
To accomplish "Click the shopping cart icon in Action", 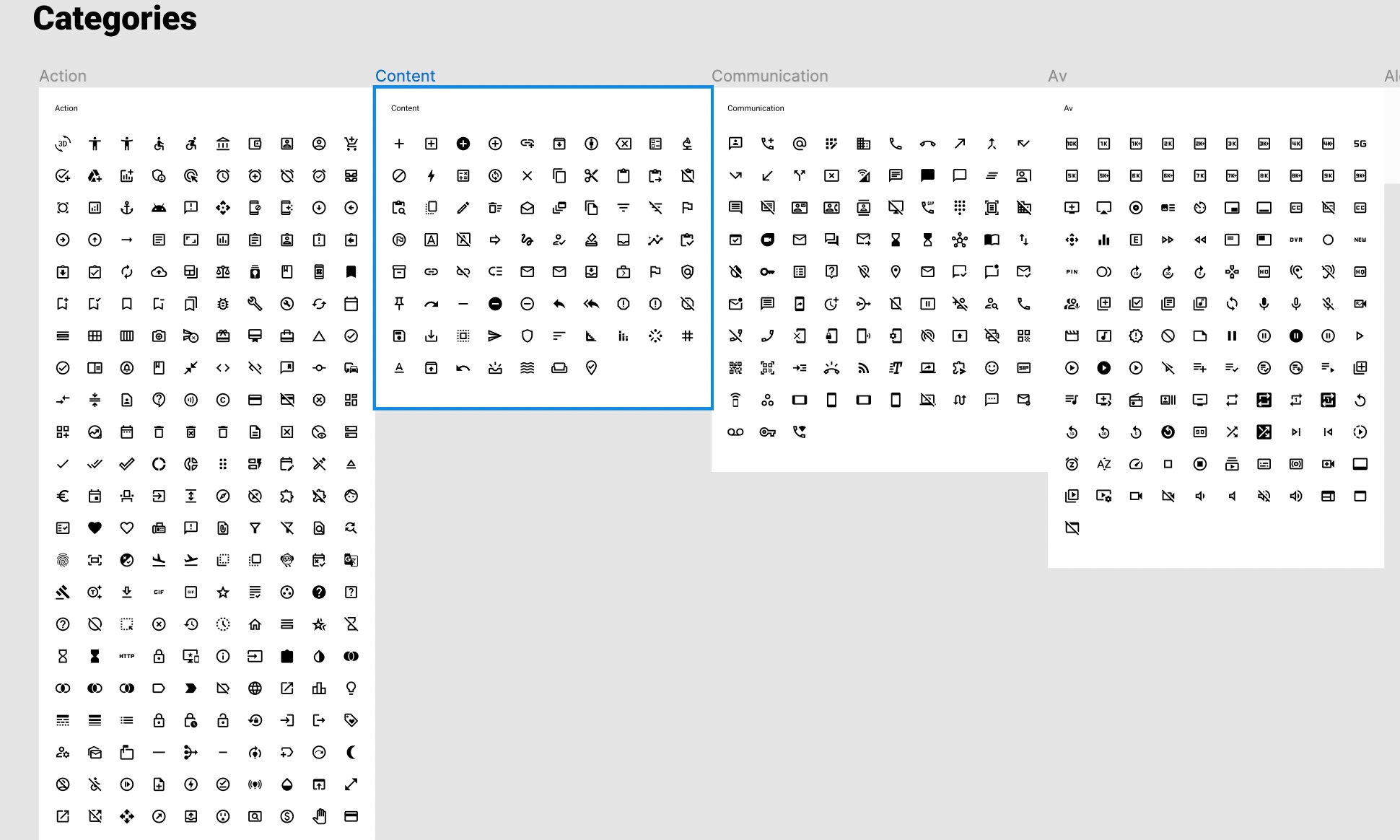I will pos(351,144).
